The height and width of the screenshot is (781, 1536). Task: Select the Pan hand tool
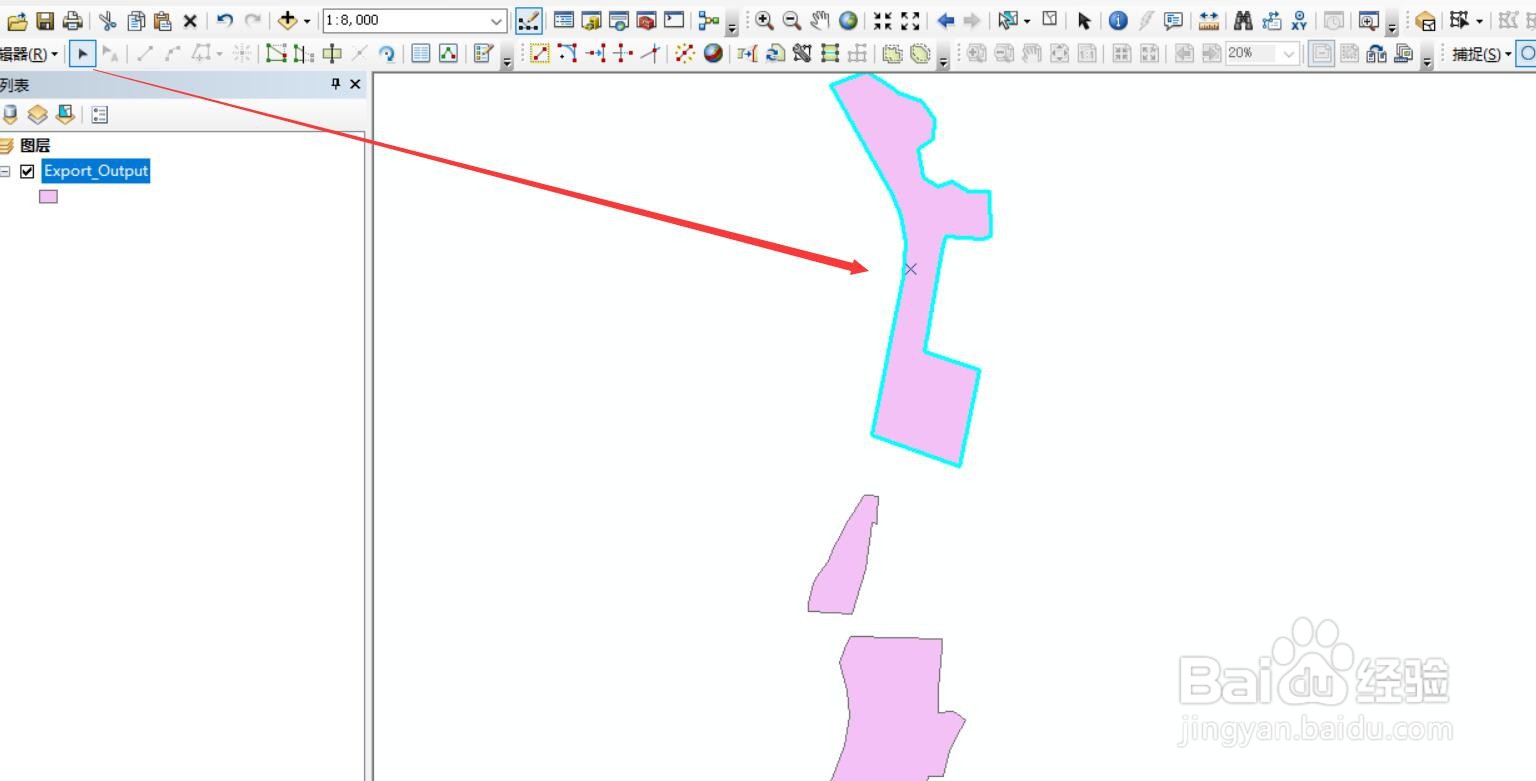[x=820, y=20]
